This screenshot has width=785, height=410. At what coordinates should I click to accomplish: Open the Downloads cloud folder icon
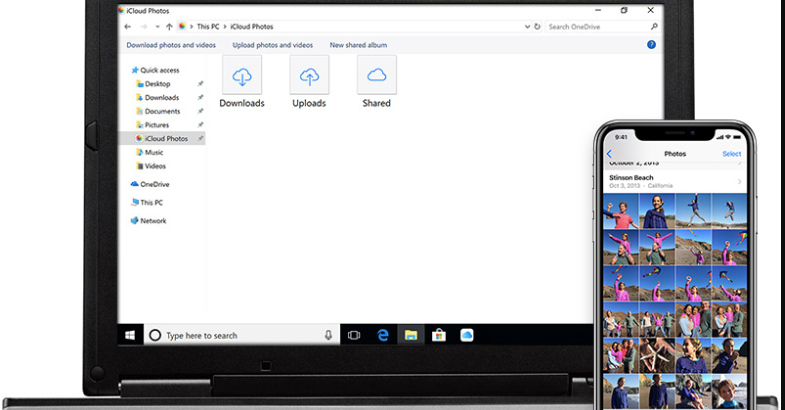[242, 75]
